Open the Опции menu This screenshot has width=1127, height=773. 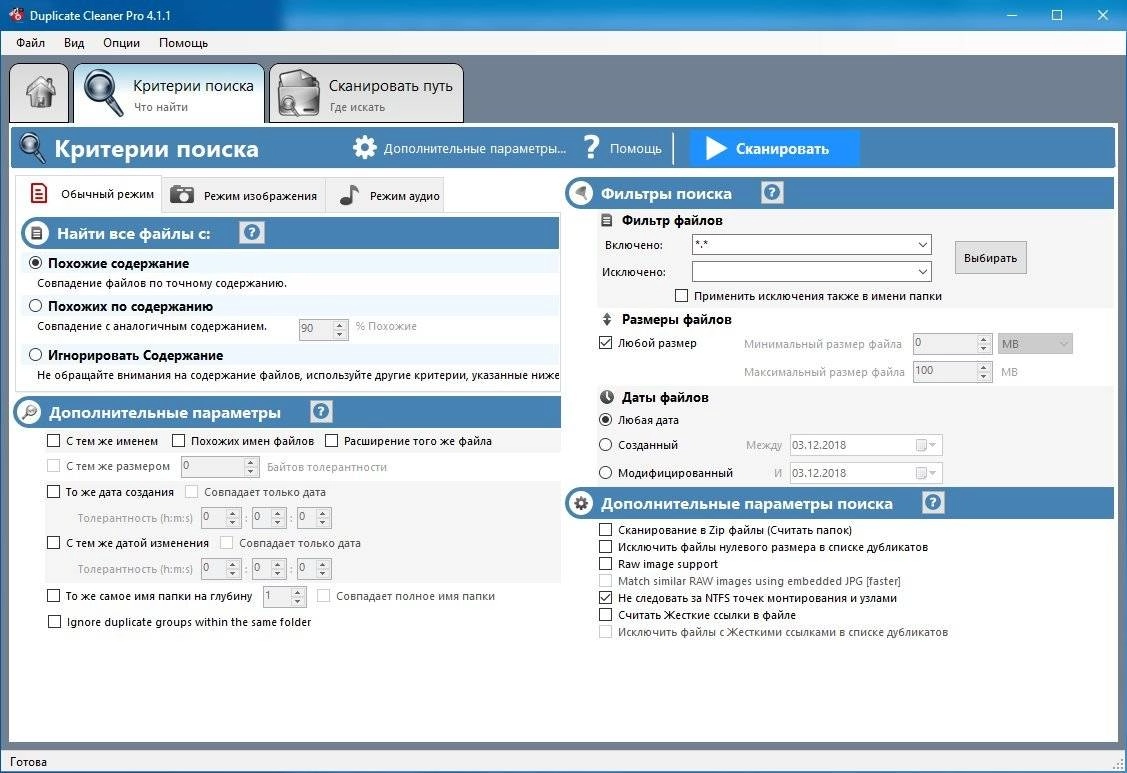121,42
